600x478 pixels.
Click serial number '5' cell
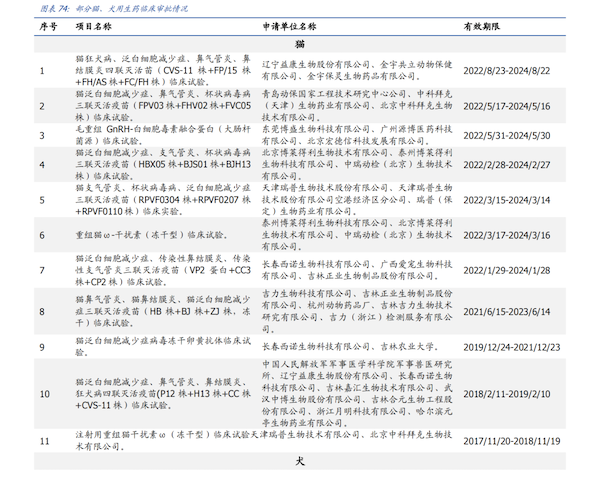(x=42, y=201)
